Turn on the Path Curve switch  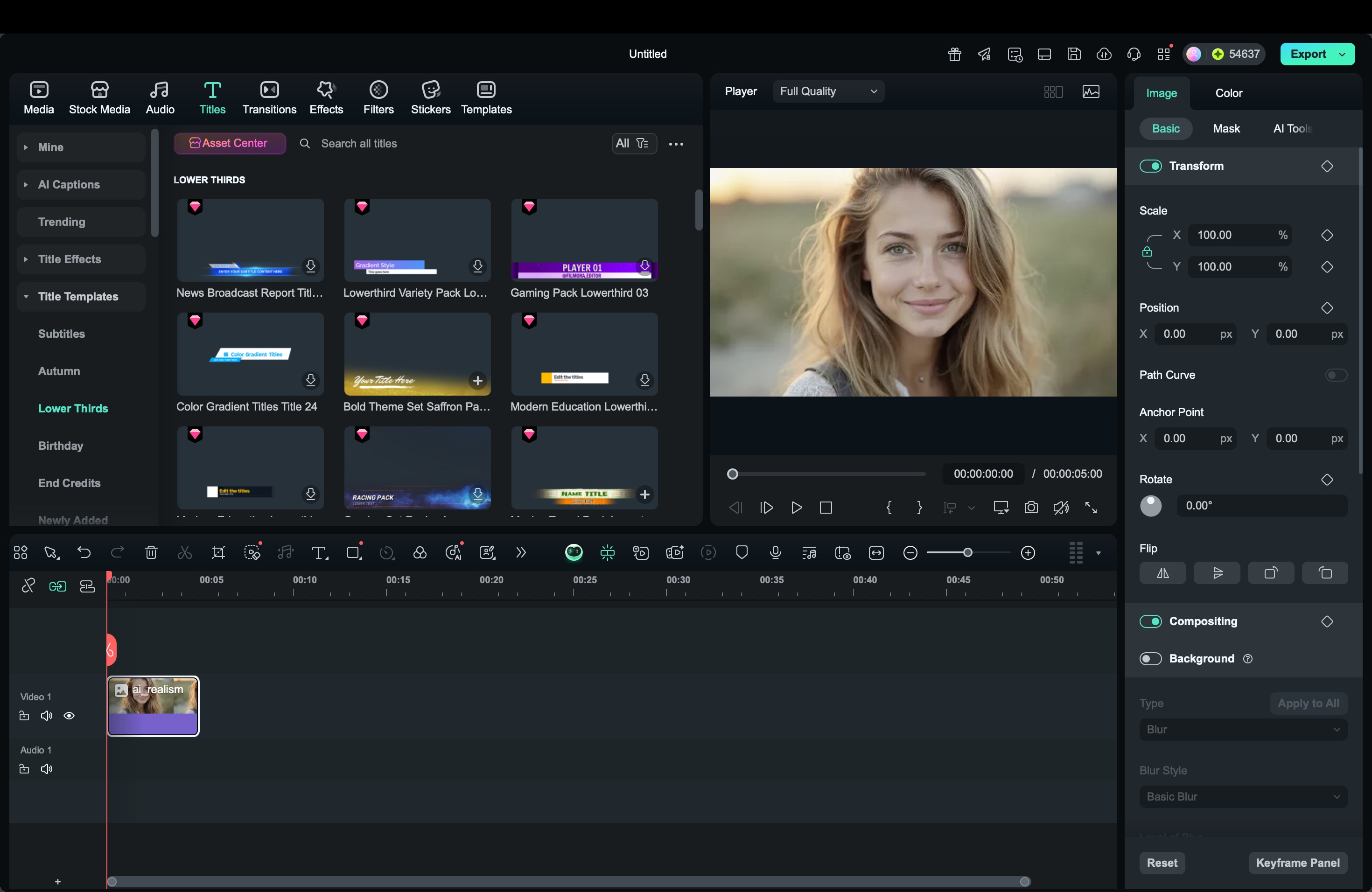pyautogui.click(x=1336, y=375)
